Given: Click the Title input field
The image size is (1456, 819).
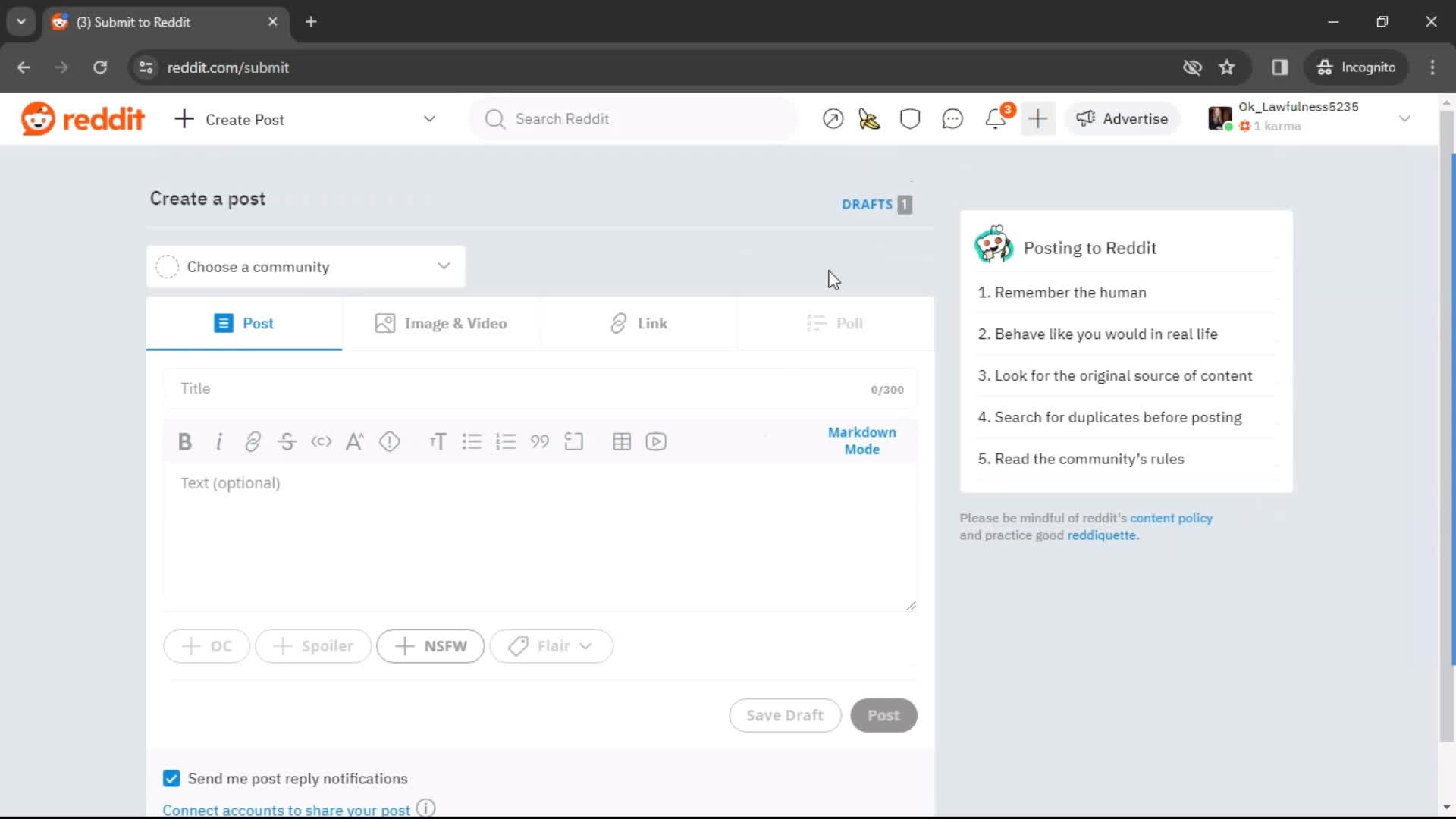Looking at the screenshot, I should [540, 390].
